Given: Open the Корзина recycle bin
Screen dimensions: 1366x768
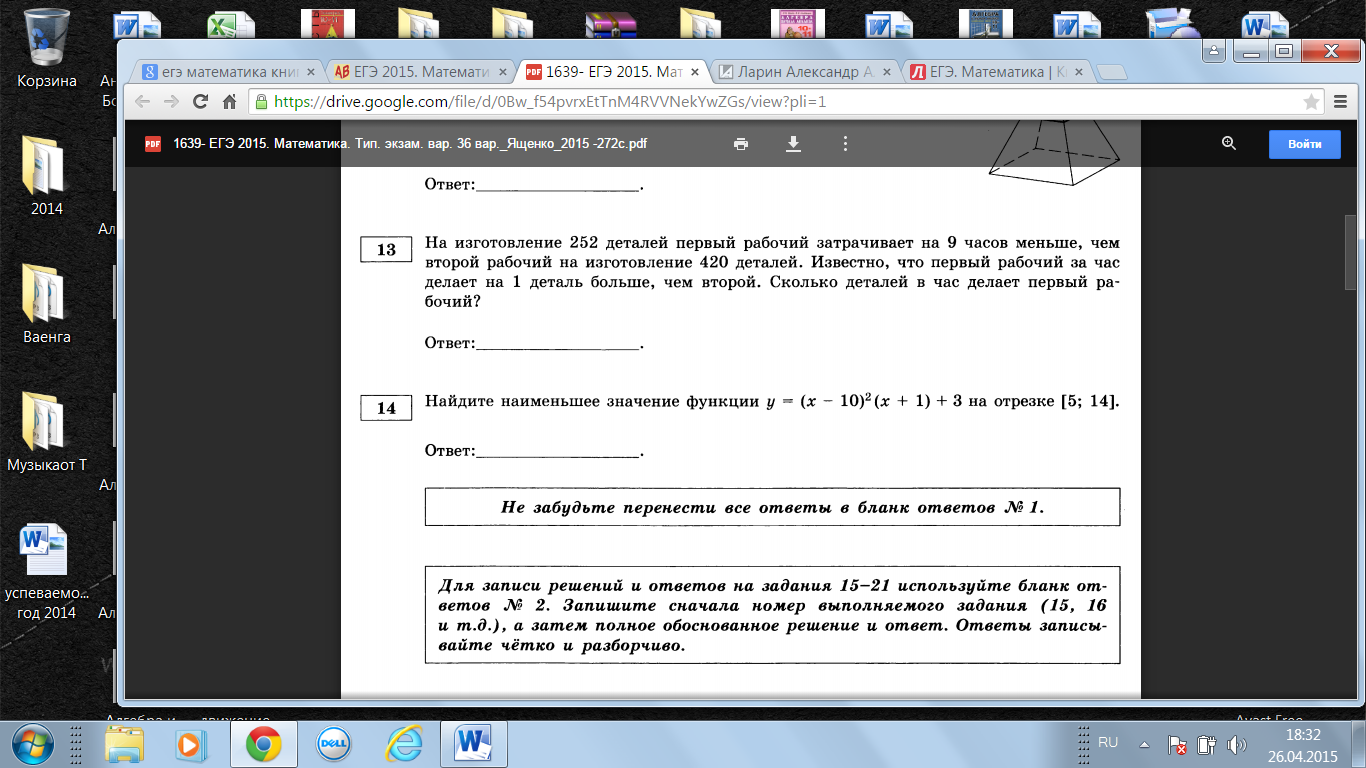Looking at the screenshot, I should coord(47,47).
